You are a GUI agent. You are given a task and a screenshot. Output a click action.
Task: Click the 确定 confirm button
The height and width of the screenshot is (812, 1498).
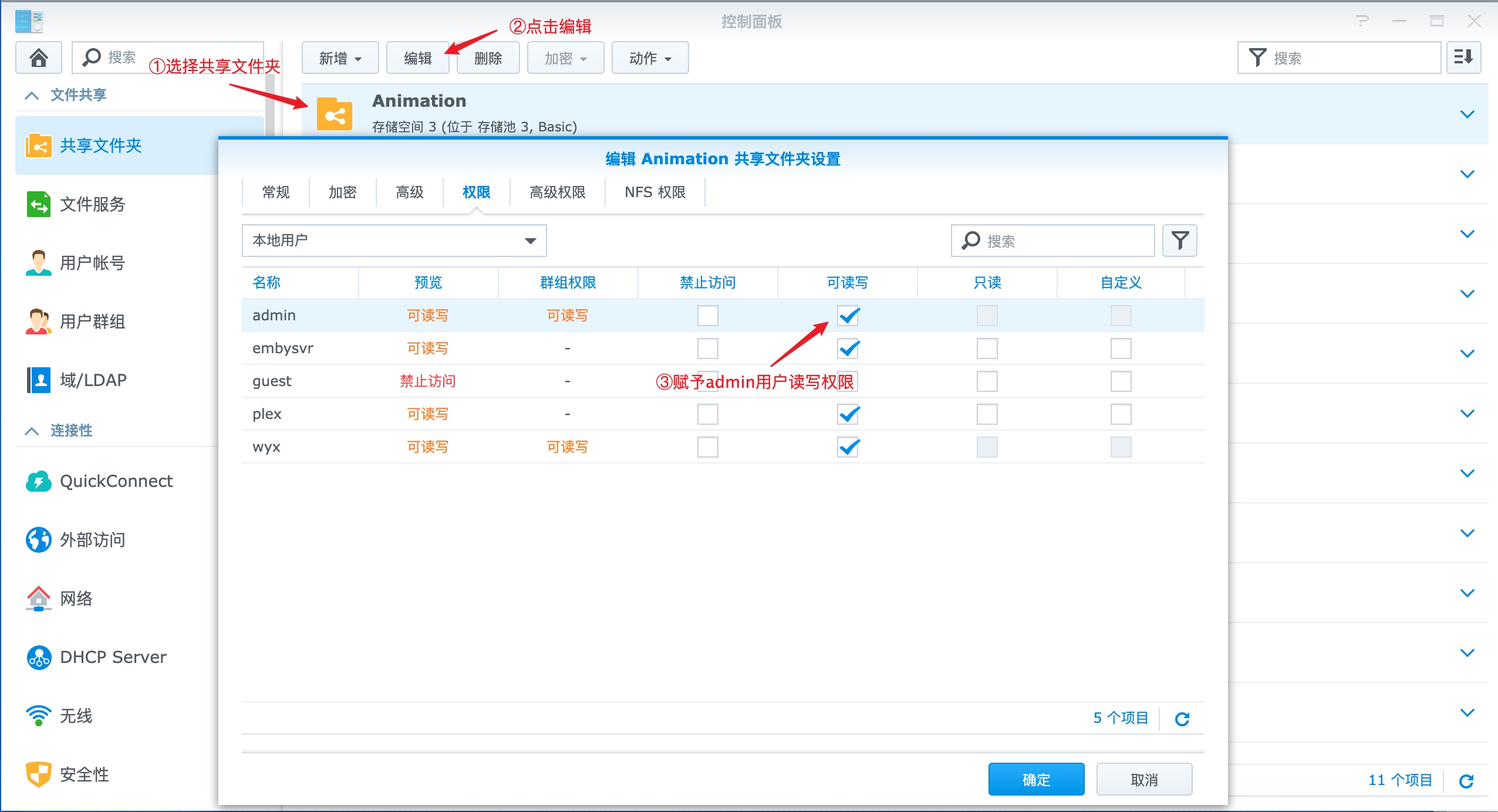pos(1036,780)
